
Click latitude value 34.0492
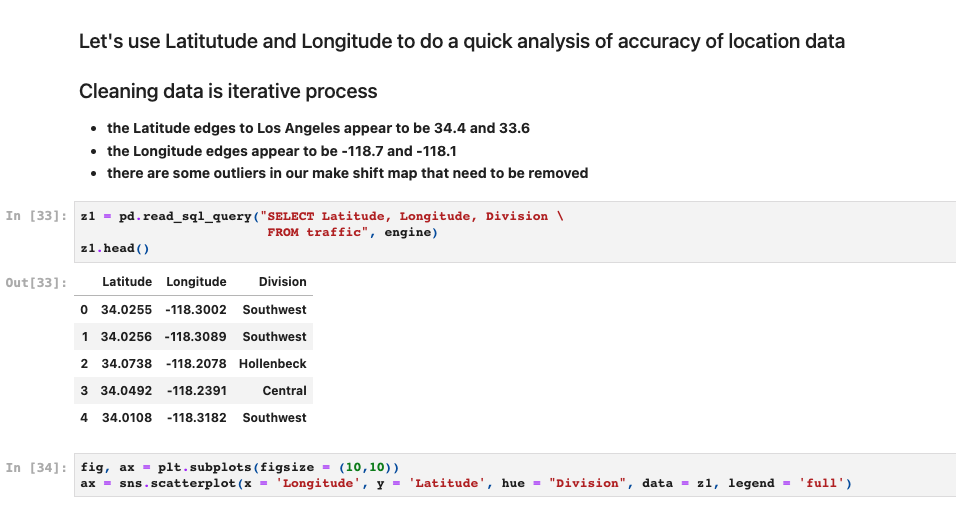[126, 391]
